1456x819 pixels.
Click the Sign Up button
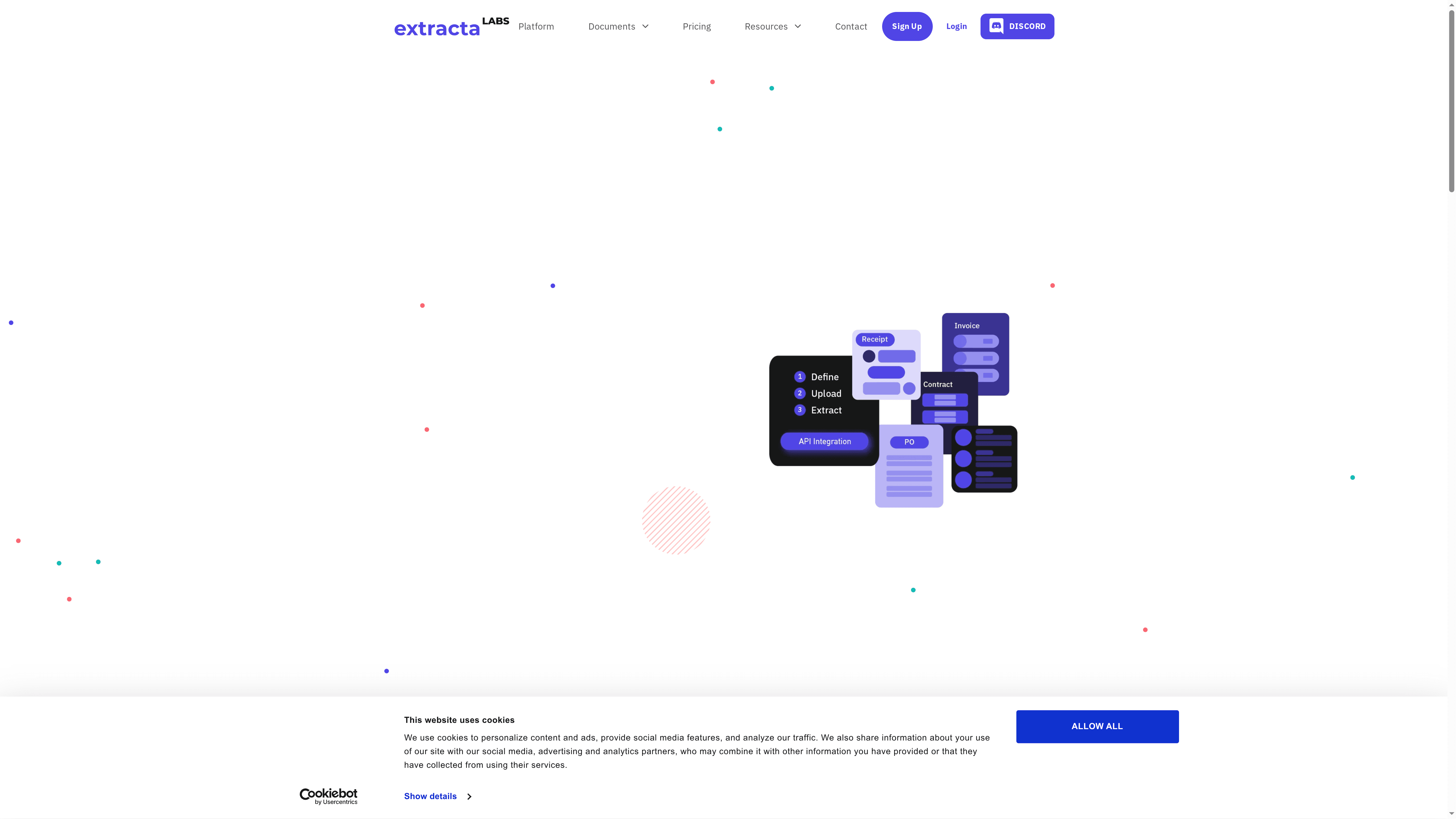[x=907, y=26]
